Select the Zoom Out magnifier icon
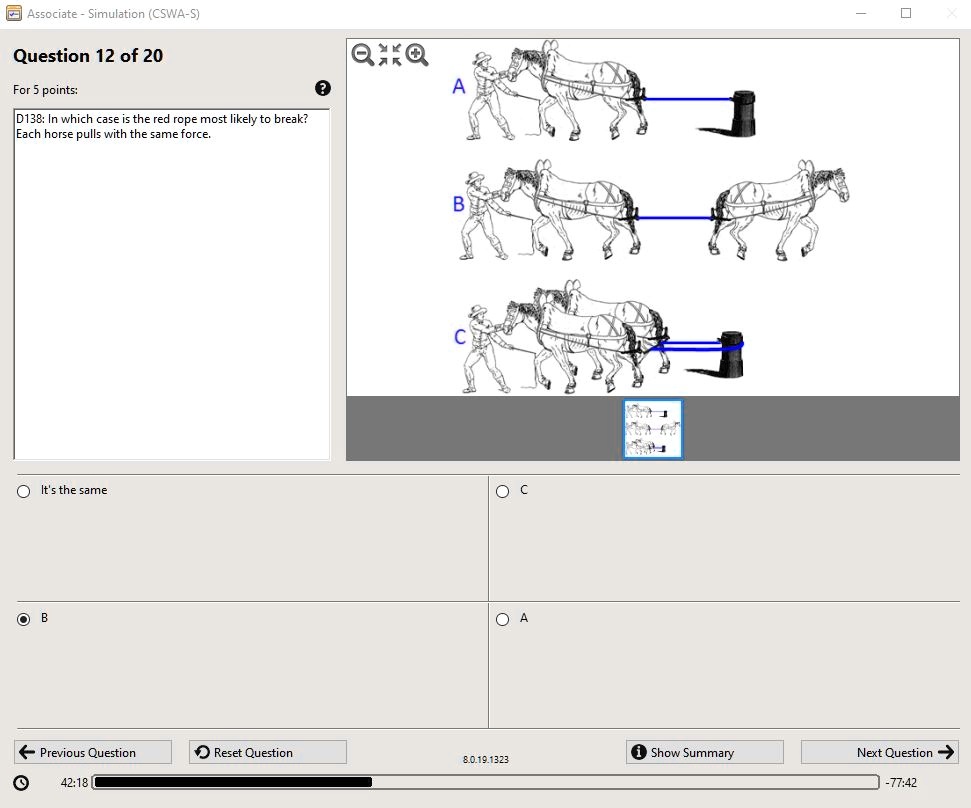Screen dimensions: 971x808 click(x=361, y=55)
